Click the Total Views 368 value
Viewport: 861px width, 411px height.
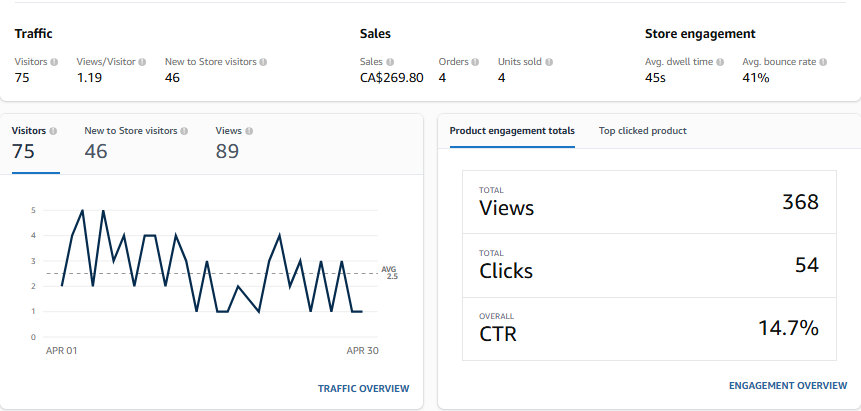click(x=801, y=202)
